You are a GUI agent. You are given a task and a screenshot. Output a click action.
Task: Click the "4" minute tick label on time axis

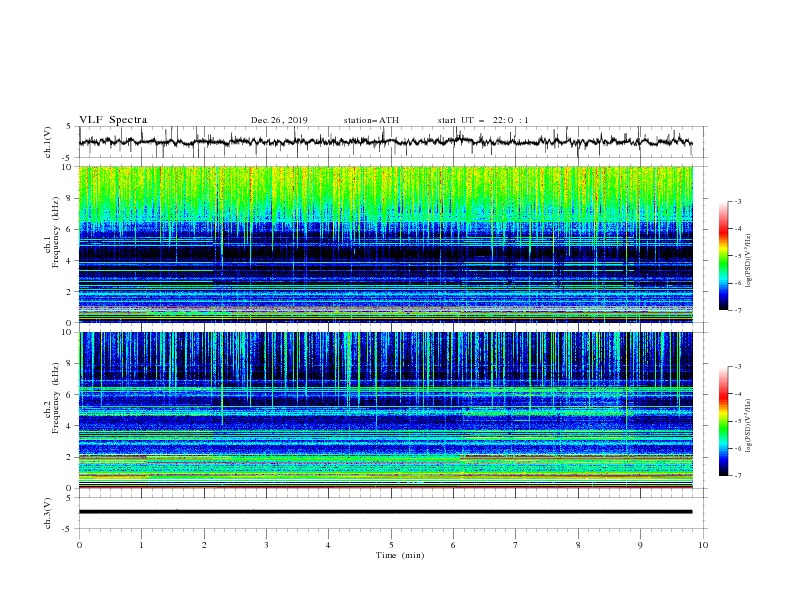click(328, 545)
